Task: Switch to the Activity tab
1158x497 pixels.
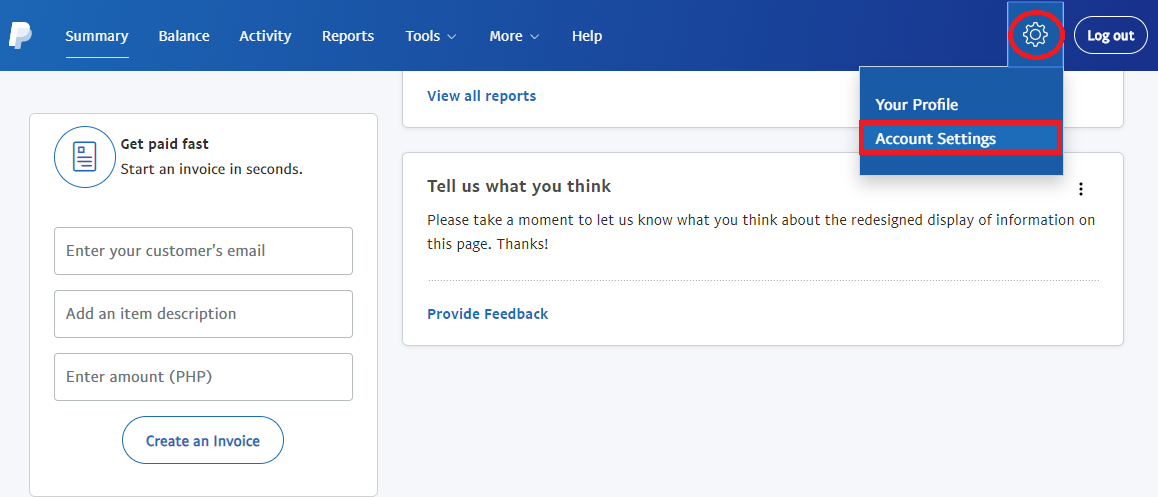Action: pos(265,35)
